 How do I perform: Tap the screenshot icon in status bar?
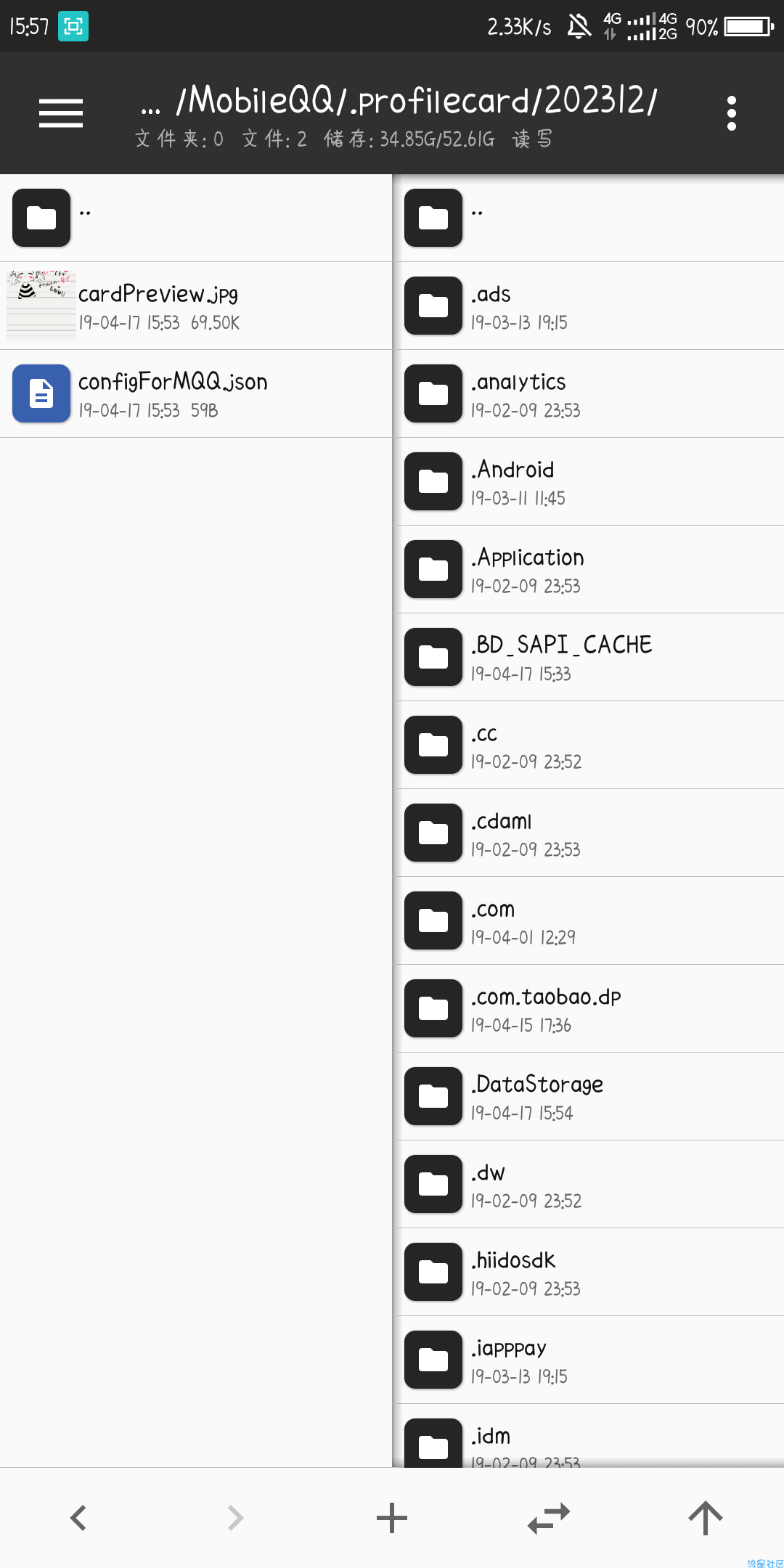(x=73, y=27)
